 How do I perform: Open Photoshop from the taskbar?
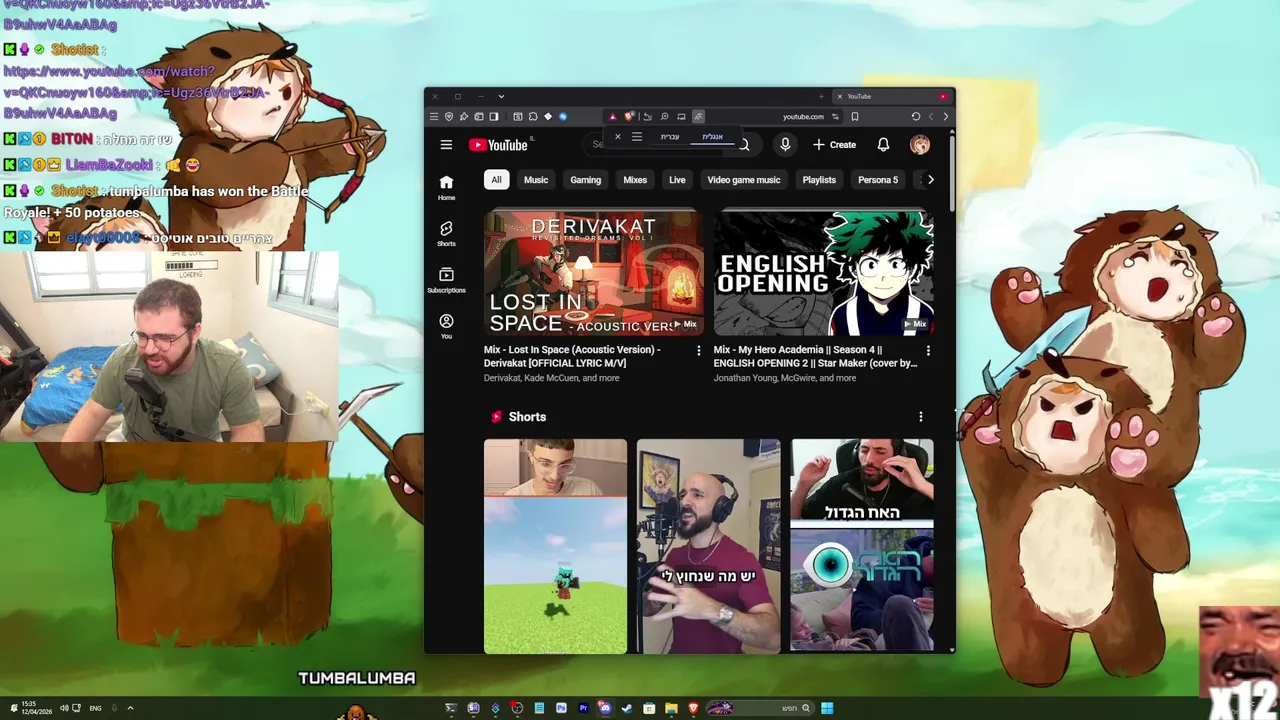coord(561,708)
